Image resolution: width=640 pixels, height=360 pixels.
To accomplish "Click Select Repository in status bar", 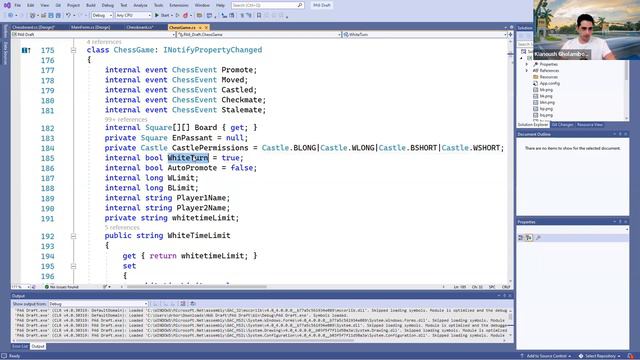I will (599, 356).
